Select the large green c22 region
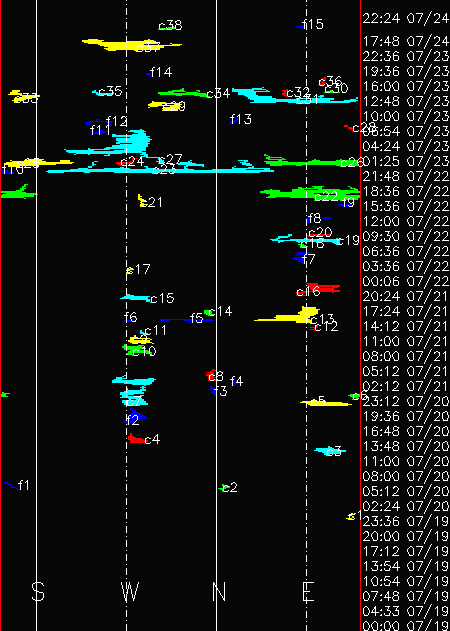Viewport: 450px width, 631px height. (310, 193)
